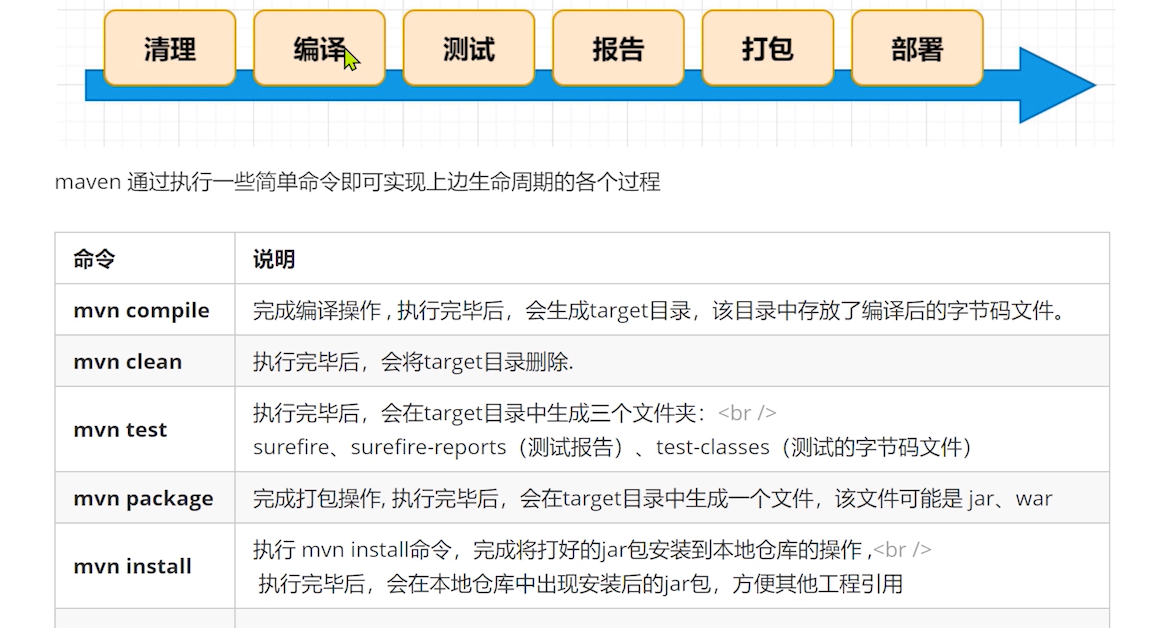Click the 'mvn package' command cell

(145, 498)
